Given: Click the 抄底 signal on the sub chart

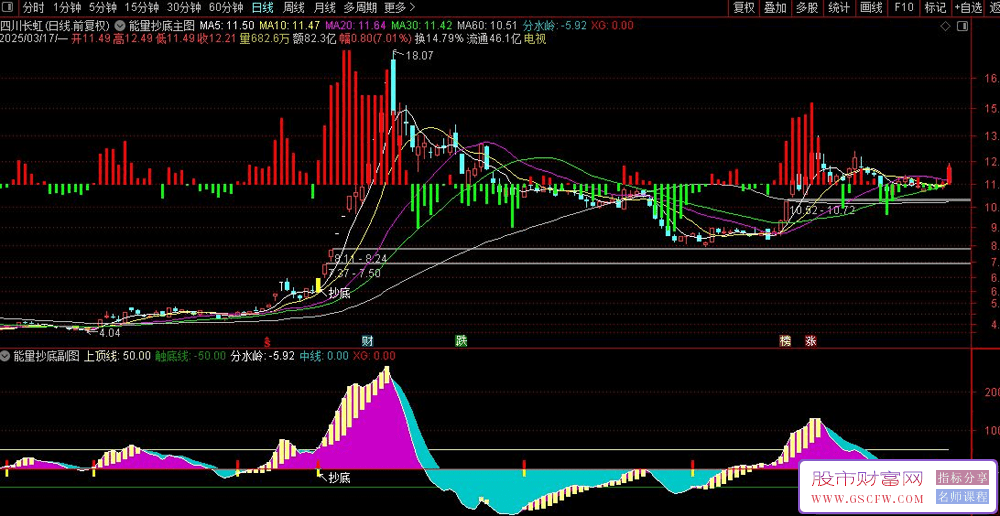Looking at the screenshot, I should [x=339, y=477].
